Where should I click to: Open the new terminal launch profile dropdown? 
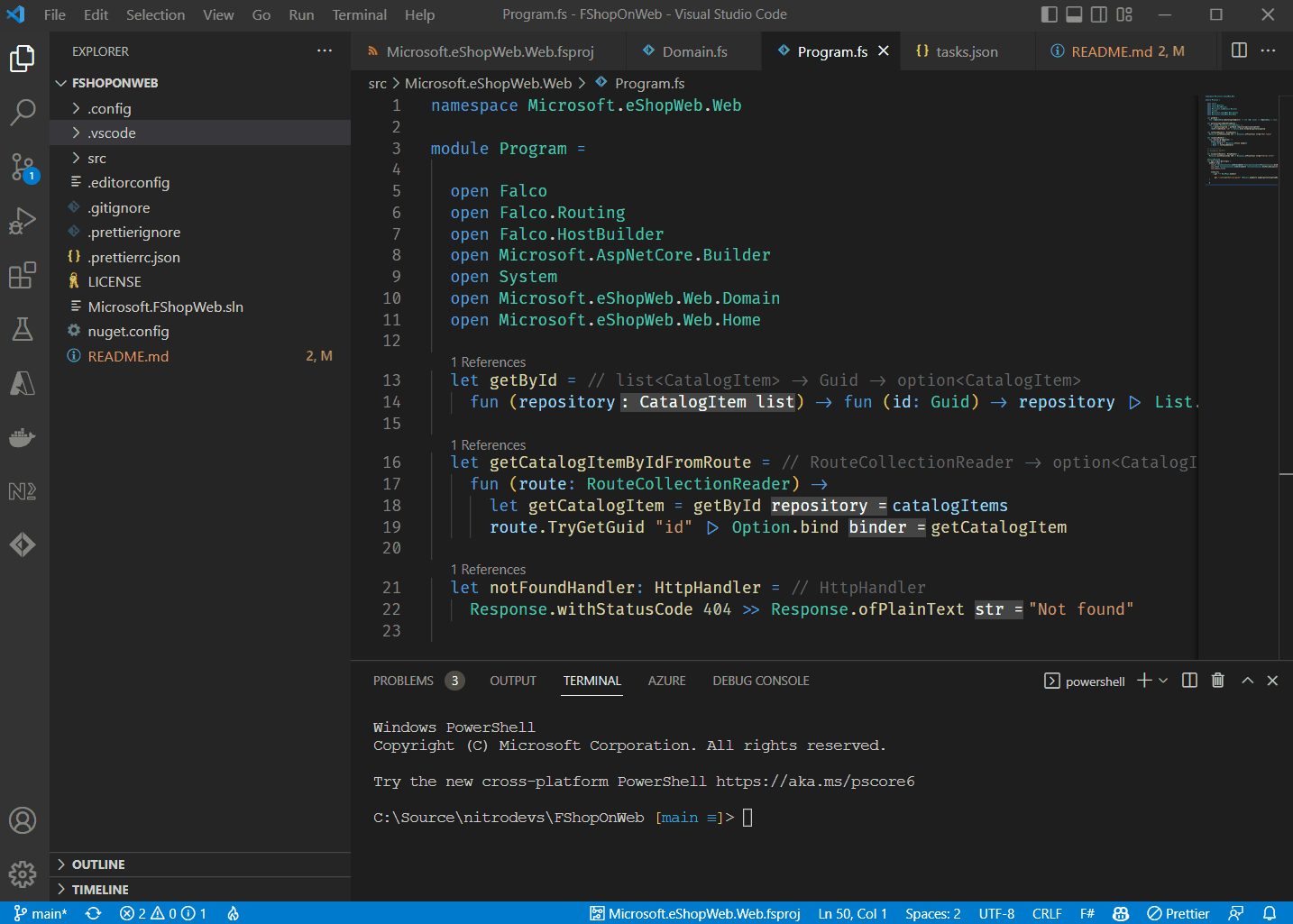pyautogui.click(x=1163, y=681)
